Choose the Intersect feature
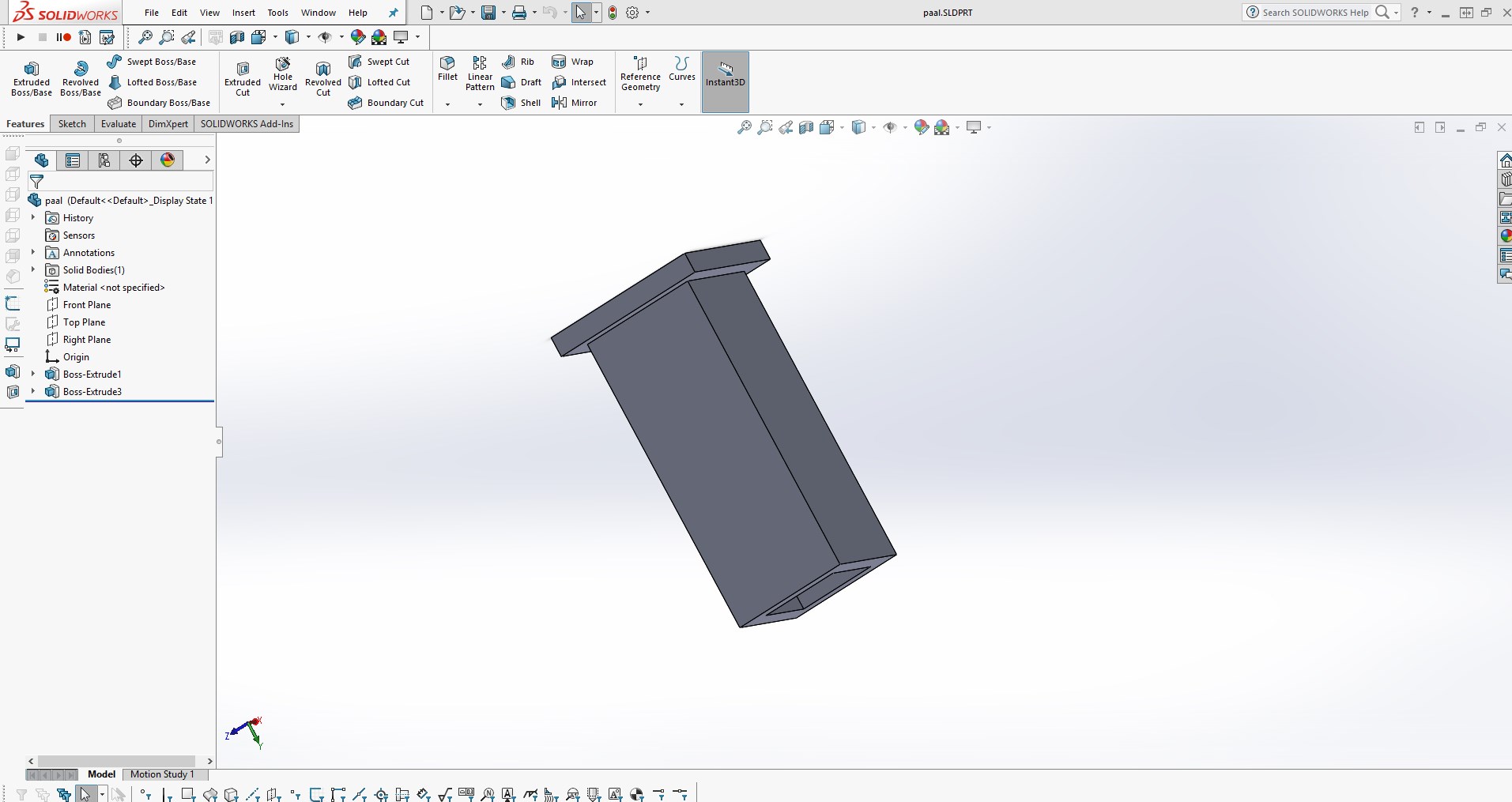This screenshot has height=802, width=1512. [x=579, y=82]
